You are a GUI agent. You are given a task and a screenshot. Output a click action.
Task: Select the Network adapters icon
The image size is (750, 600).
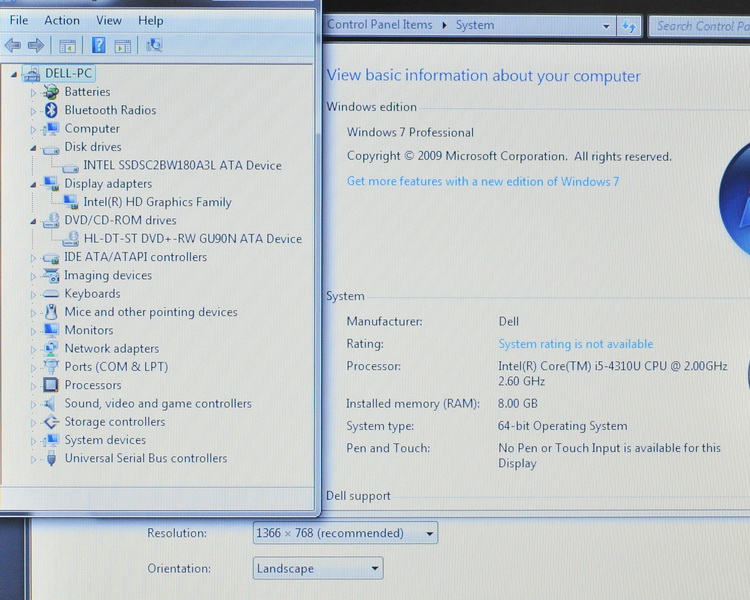coord(50,348)
